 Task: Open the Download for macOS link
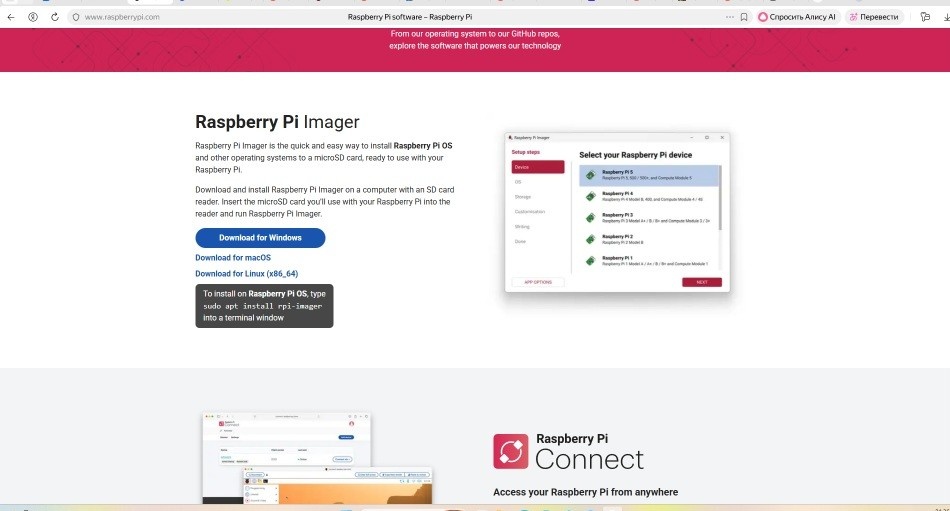click(233, 258)
